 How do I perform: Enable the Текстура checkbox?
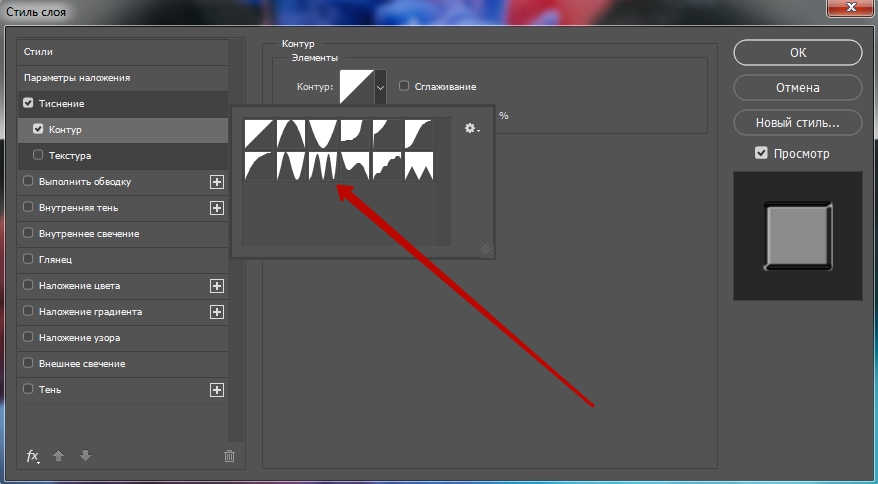tap(38, 155)
